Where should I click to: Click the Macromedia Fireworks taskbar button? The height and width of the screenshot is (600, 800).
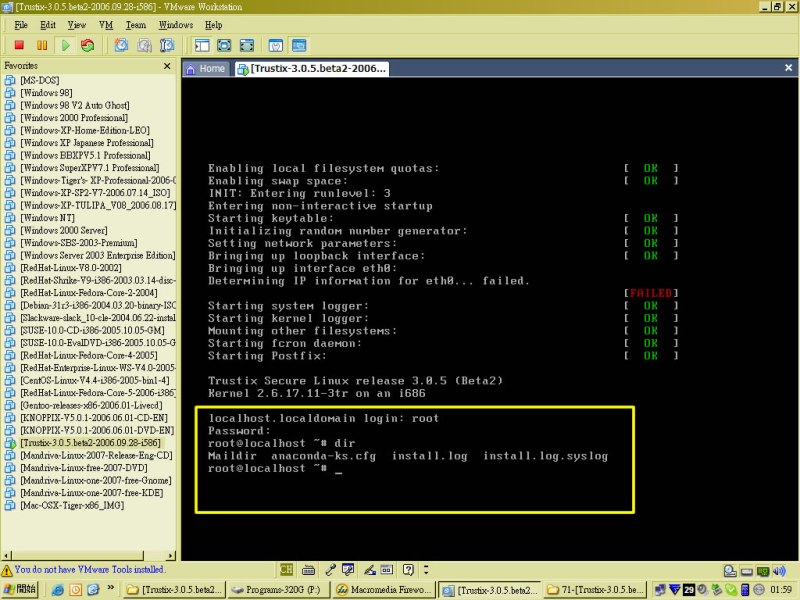tap(382, 590)
